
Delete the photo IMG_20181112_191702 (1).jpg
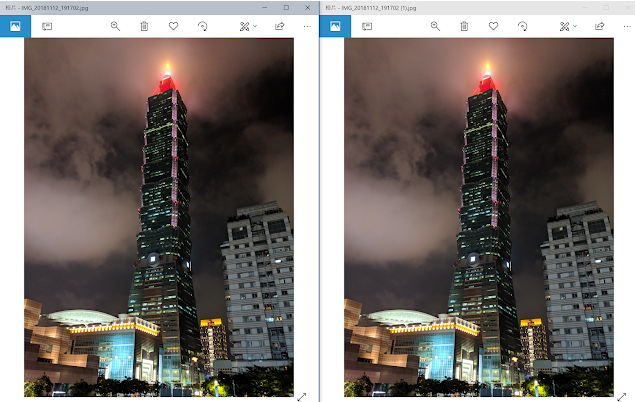coord(464,26)
